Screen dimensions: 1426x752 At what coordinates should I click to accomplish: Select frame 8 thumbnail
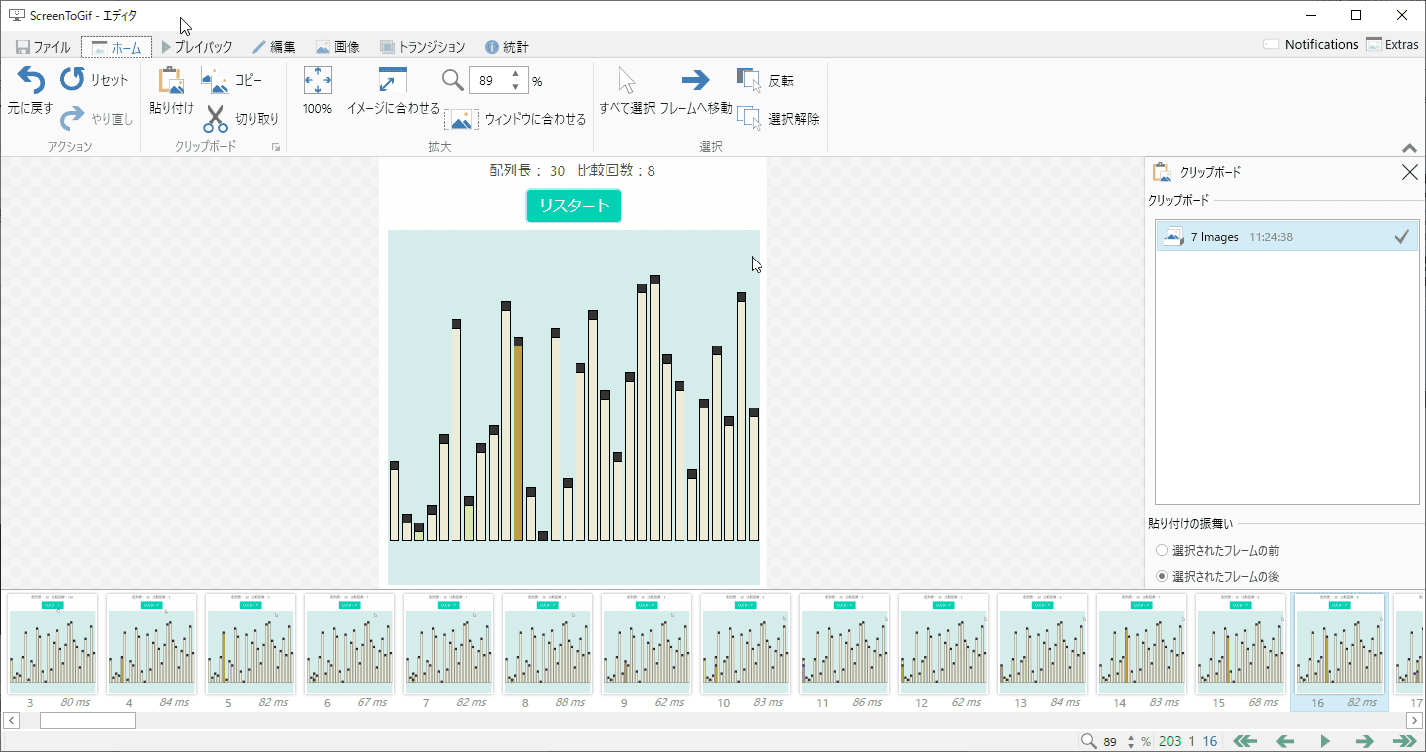[x=547, y=644]
